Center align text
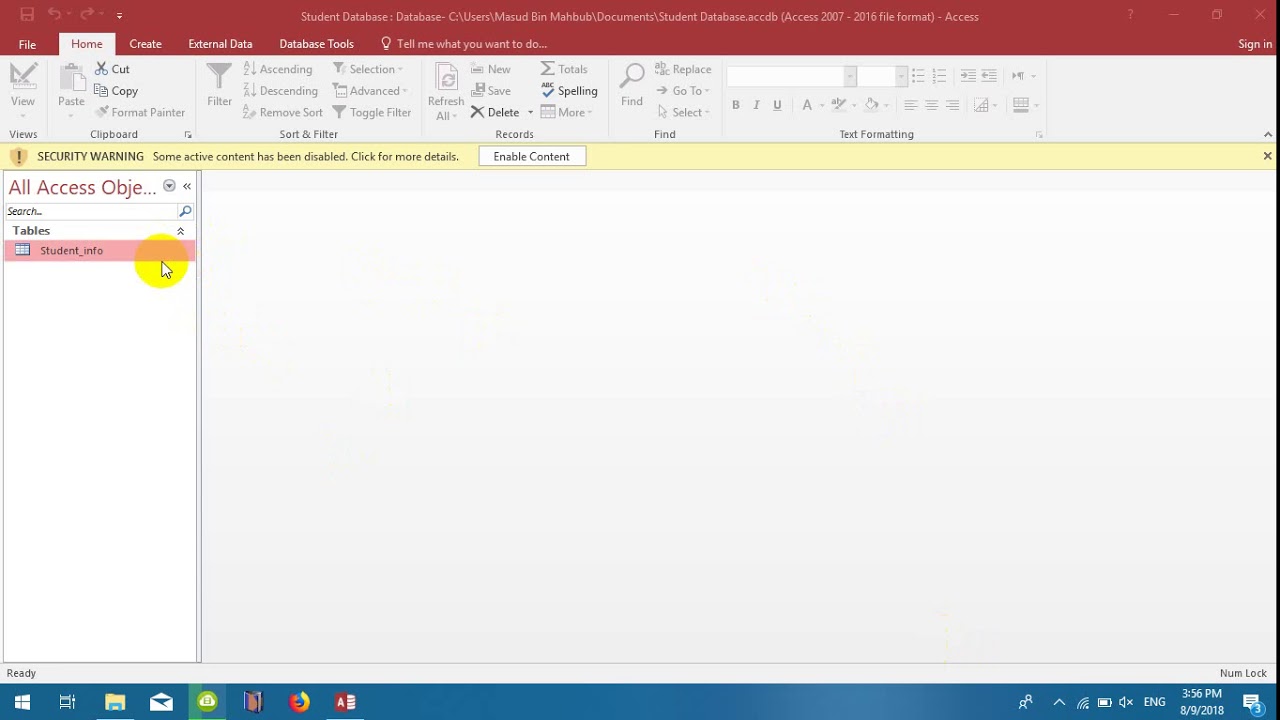 pyautogui.click(x=931, y=105)
